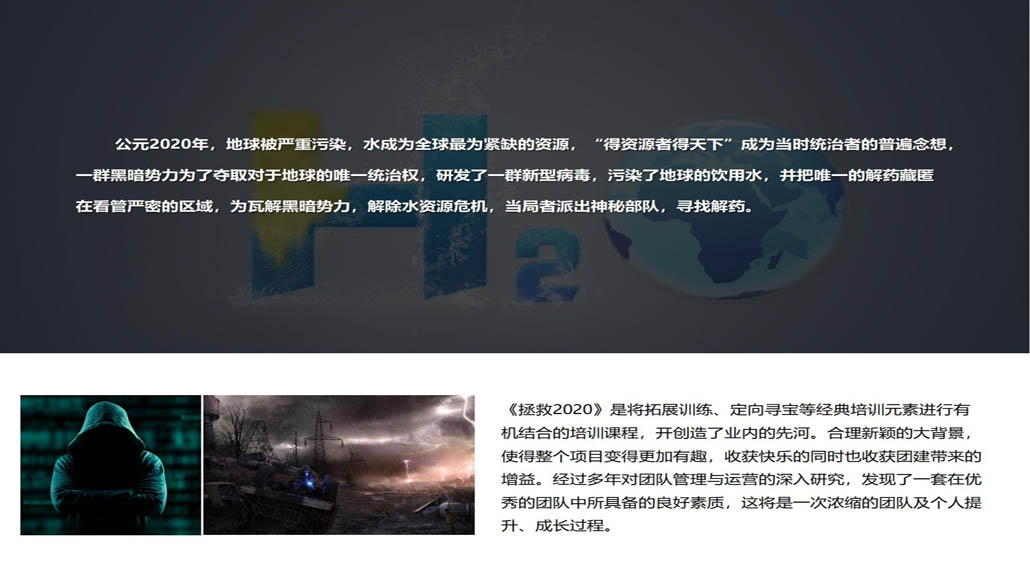The image size is (1030, 580).
Task: Click the quoted phrase "得资源者得天下"
Action: pos(663,145)
